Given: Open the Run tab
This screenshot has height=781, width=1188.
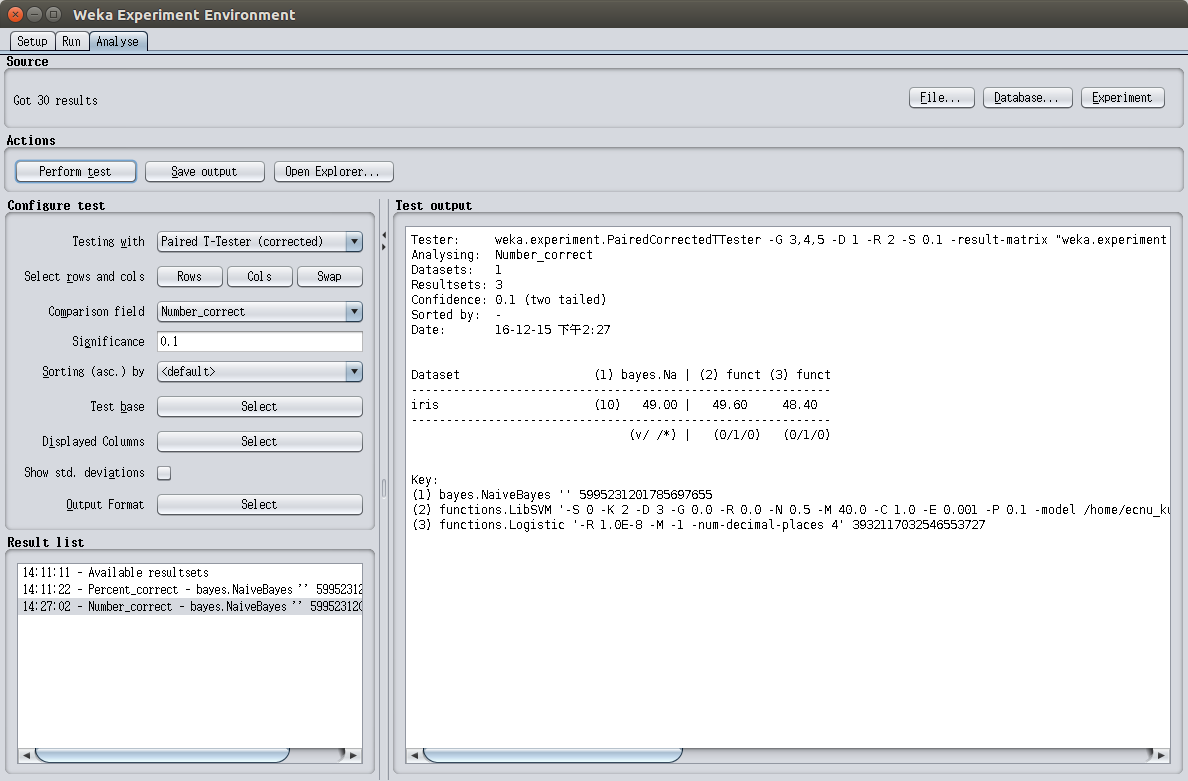Looking at the screenshot, I should pyautogui.click(x=71, y=41).
